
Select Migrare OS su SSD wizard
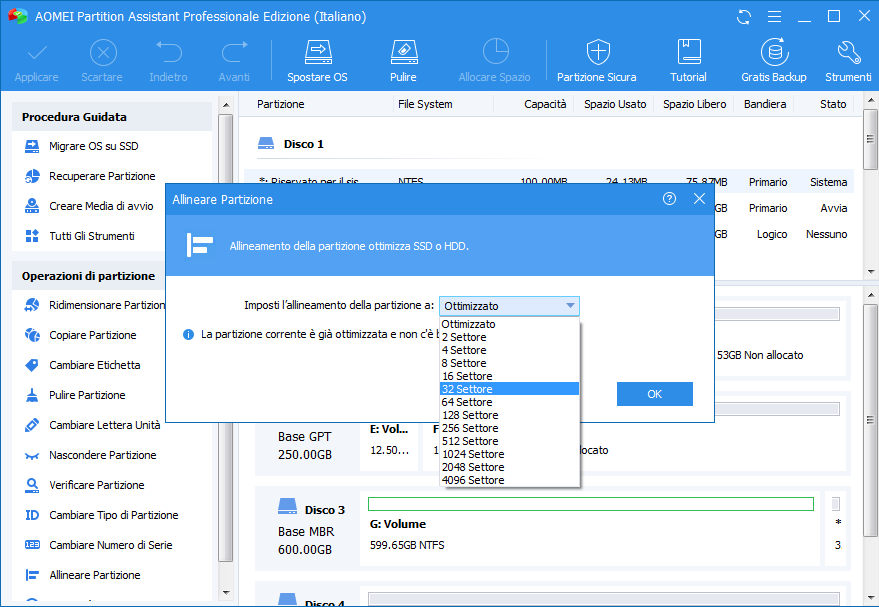[93, 146]
